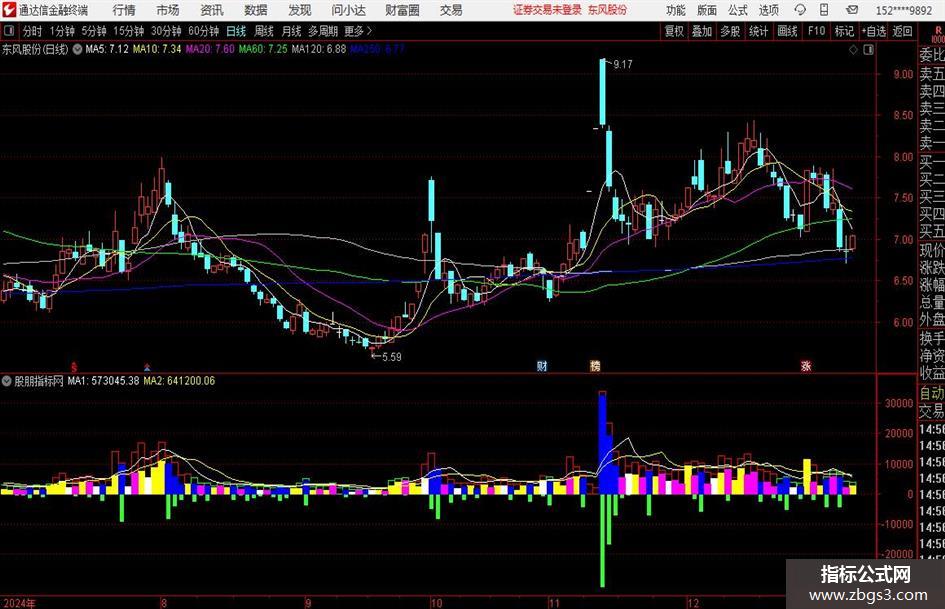
Task: Open the 画线 drawing tools button
Action: pyautogui.click(x=787, y=31)
